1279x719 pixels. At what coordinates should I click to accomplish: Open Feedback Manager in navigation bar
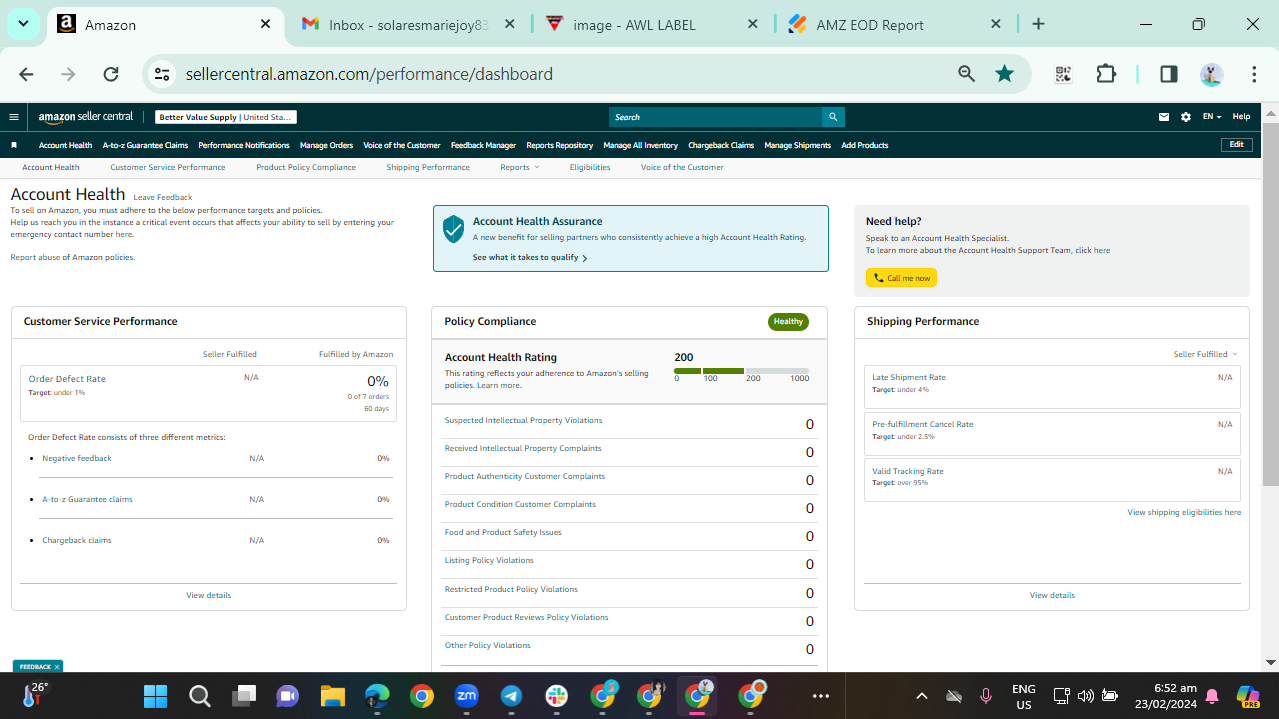tap(483, 145)
